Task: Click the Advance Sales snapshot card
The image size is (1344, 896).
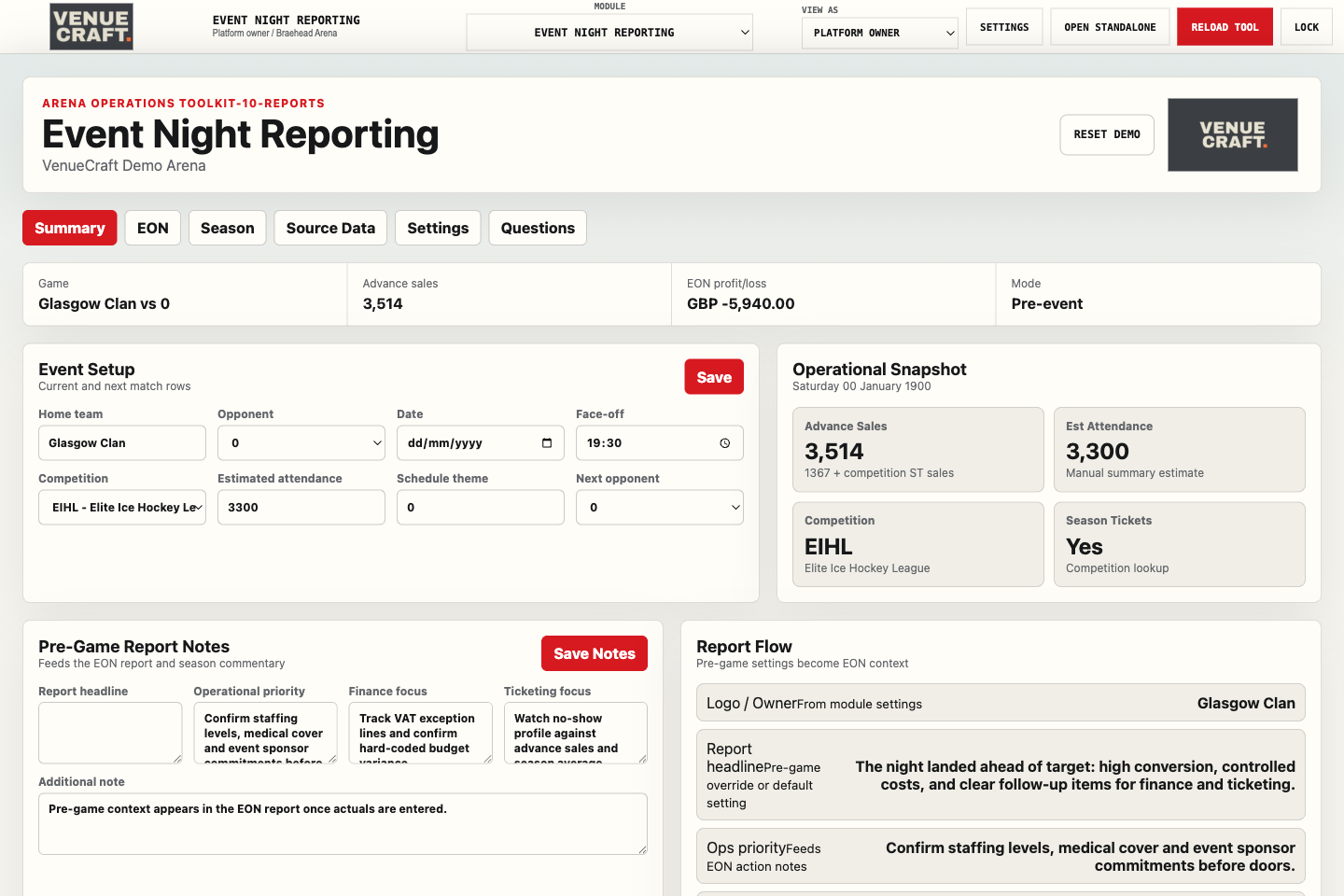Action: 918,449
